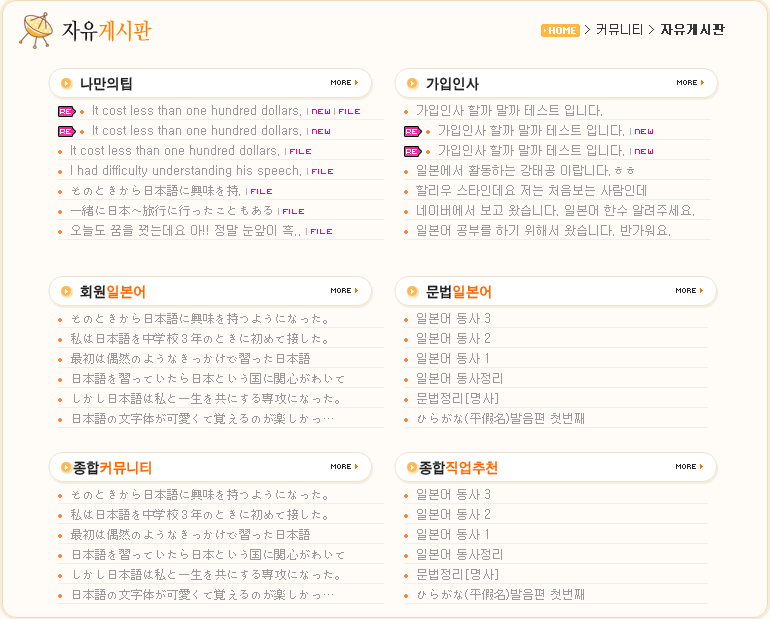This screenshot has height=619, width=770.
Task: Click the orange circle icon beside 종합직업추천
Action: [x=412, y=468]
